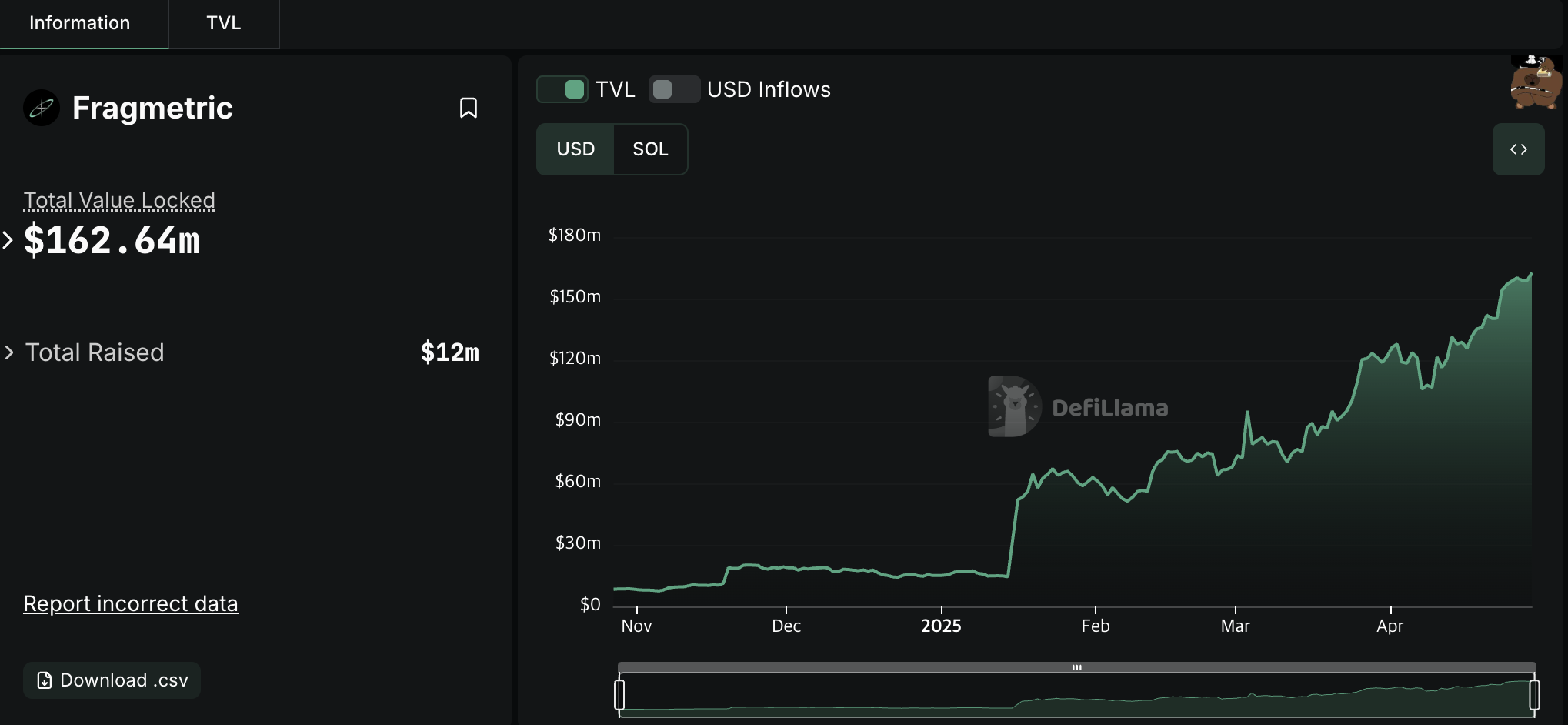Click the range selector mini chart

1076,695
